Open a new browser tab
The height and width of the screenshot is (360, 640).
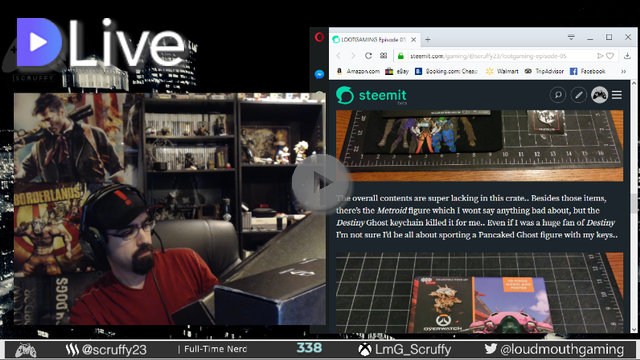427,40
